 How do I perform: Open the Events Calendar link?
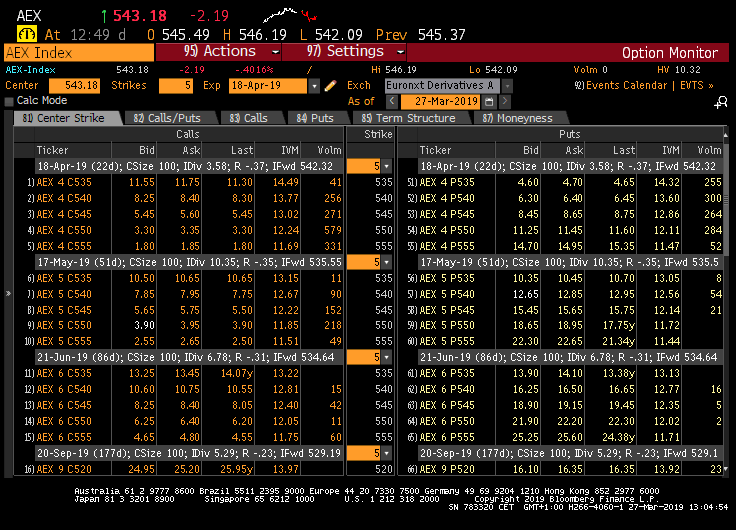coord(621,85)
